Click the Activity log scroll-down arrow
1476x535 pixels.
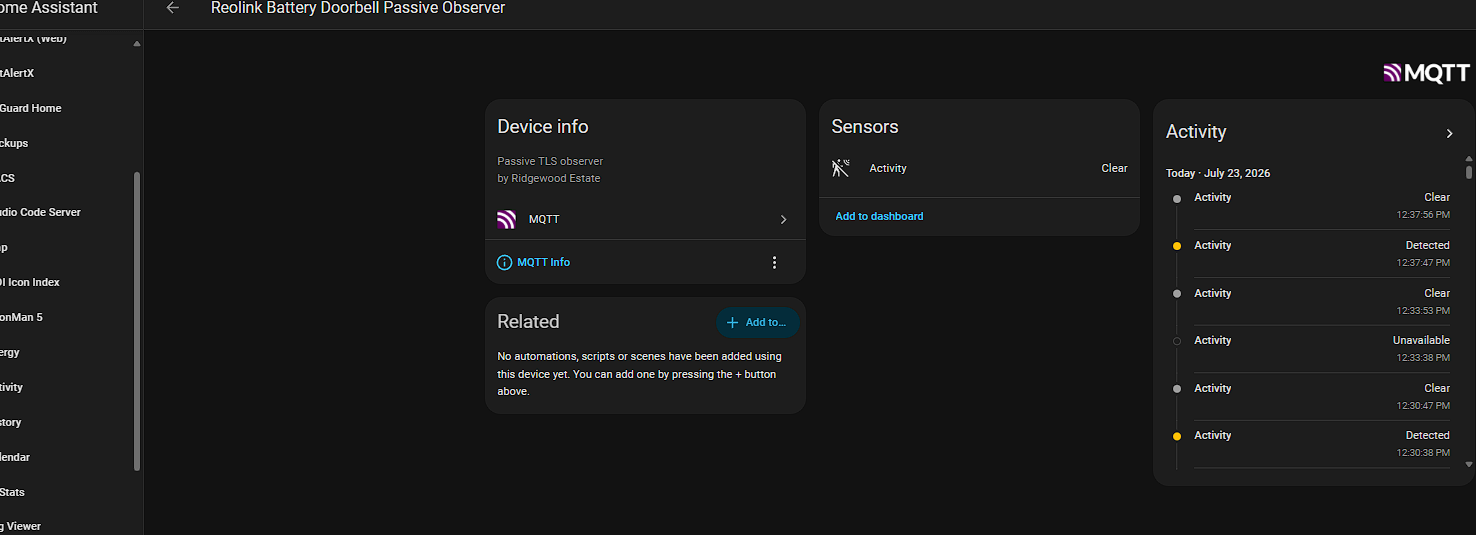coord(1469,464)
